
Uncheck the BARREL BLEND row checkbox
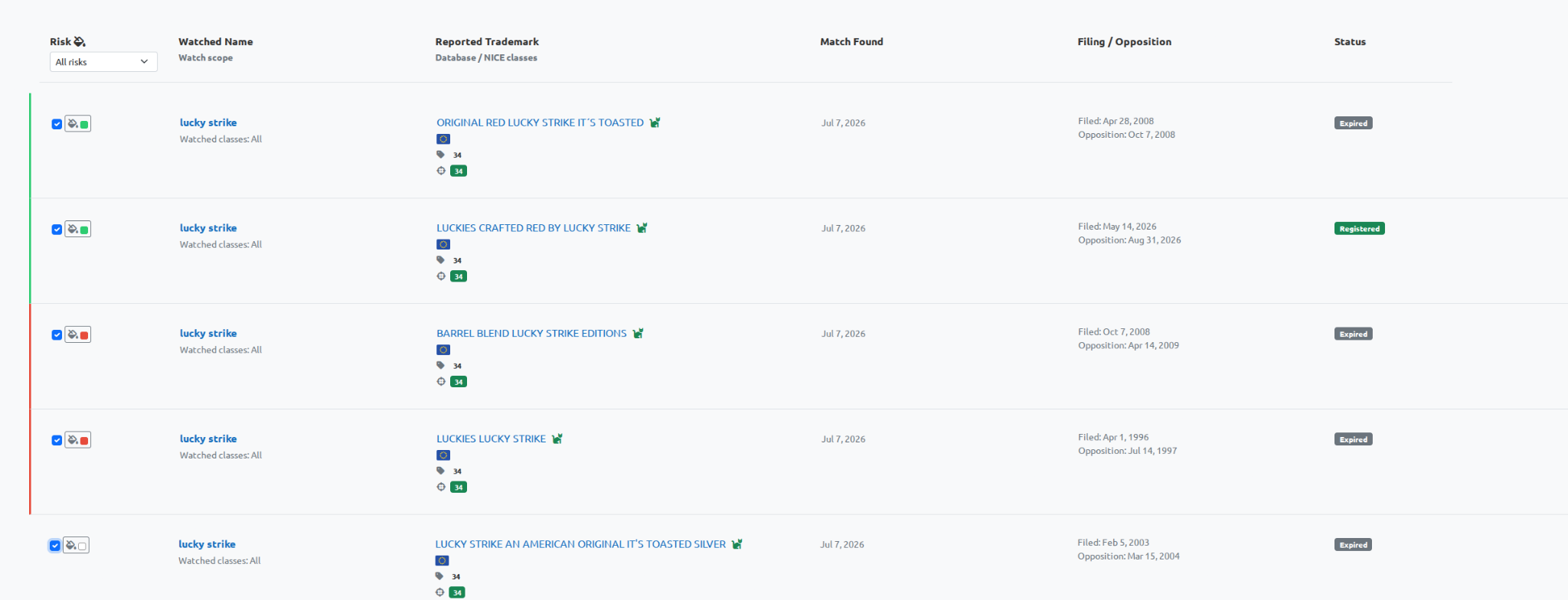coord(57,335)
